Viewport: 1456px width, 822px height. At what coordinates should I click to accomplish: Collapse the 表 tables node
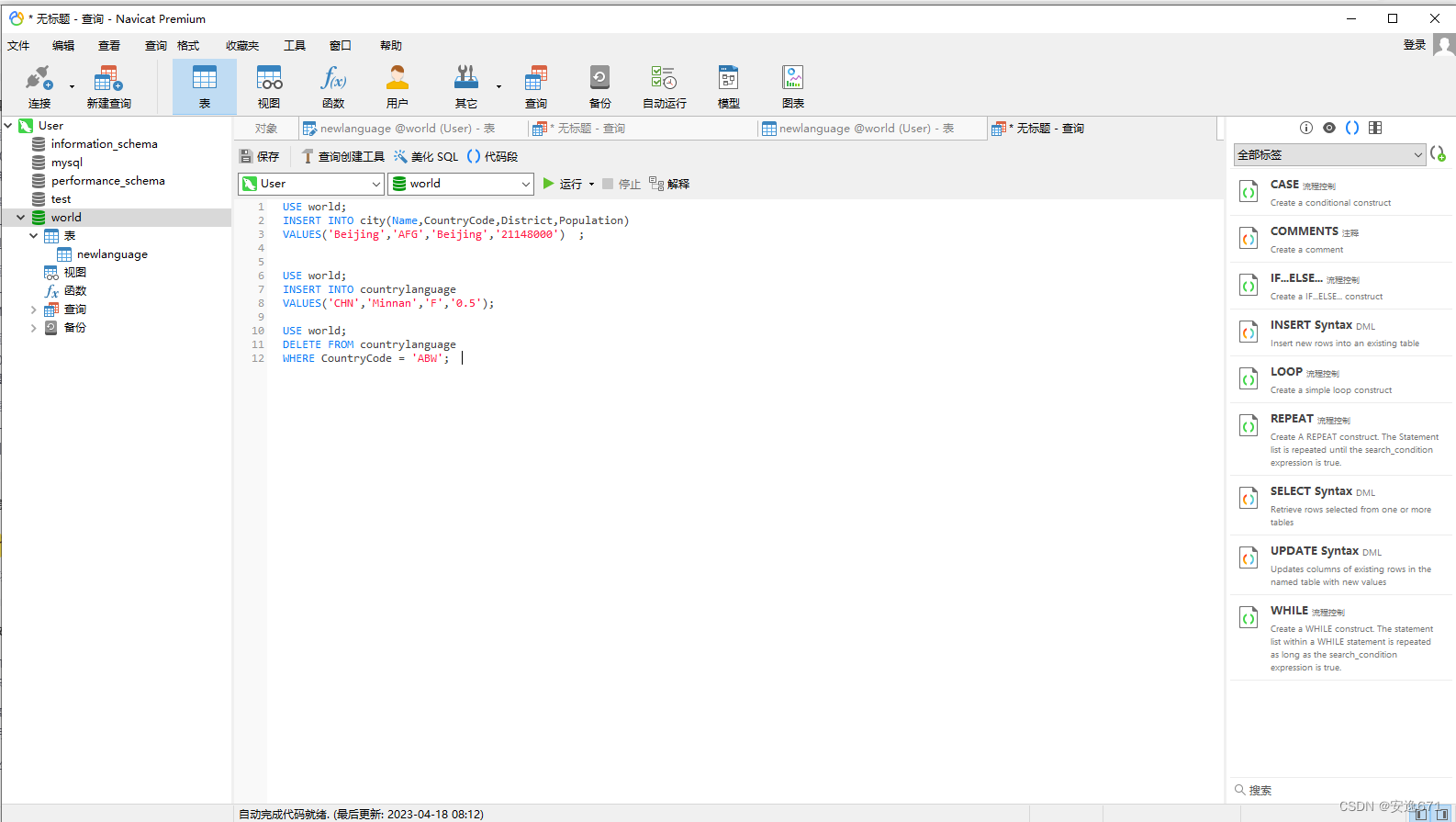34,236
